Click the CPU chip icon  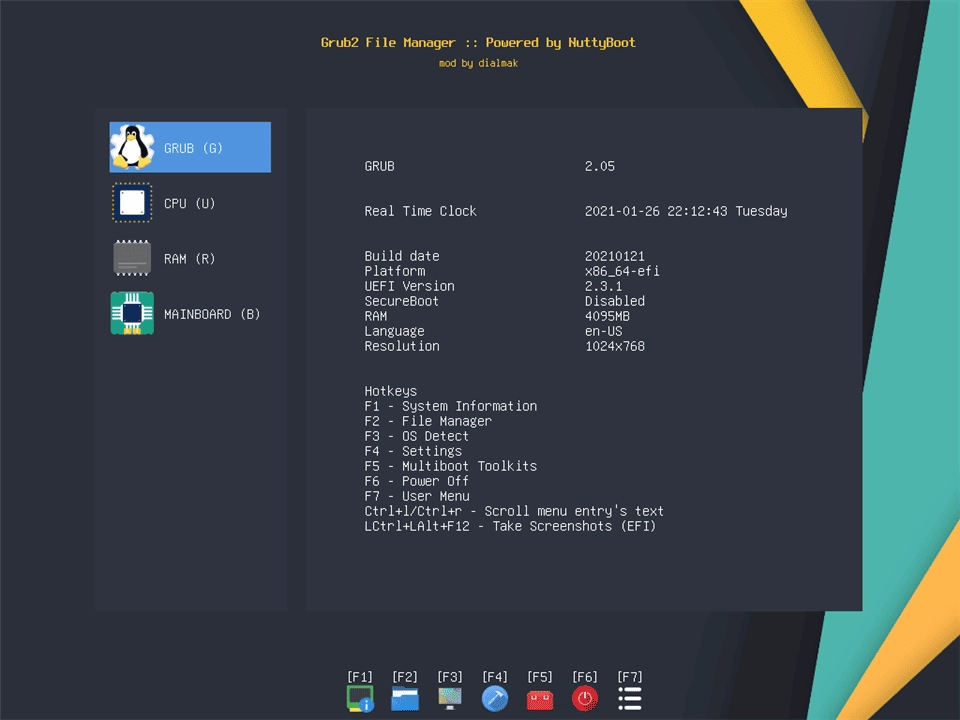pyautogui.click(x=132, y=203)
